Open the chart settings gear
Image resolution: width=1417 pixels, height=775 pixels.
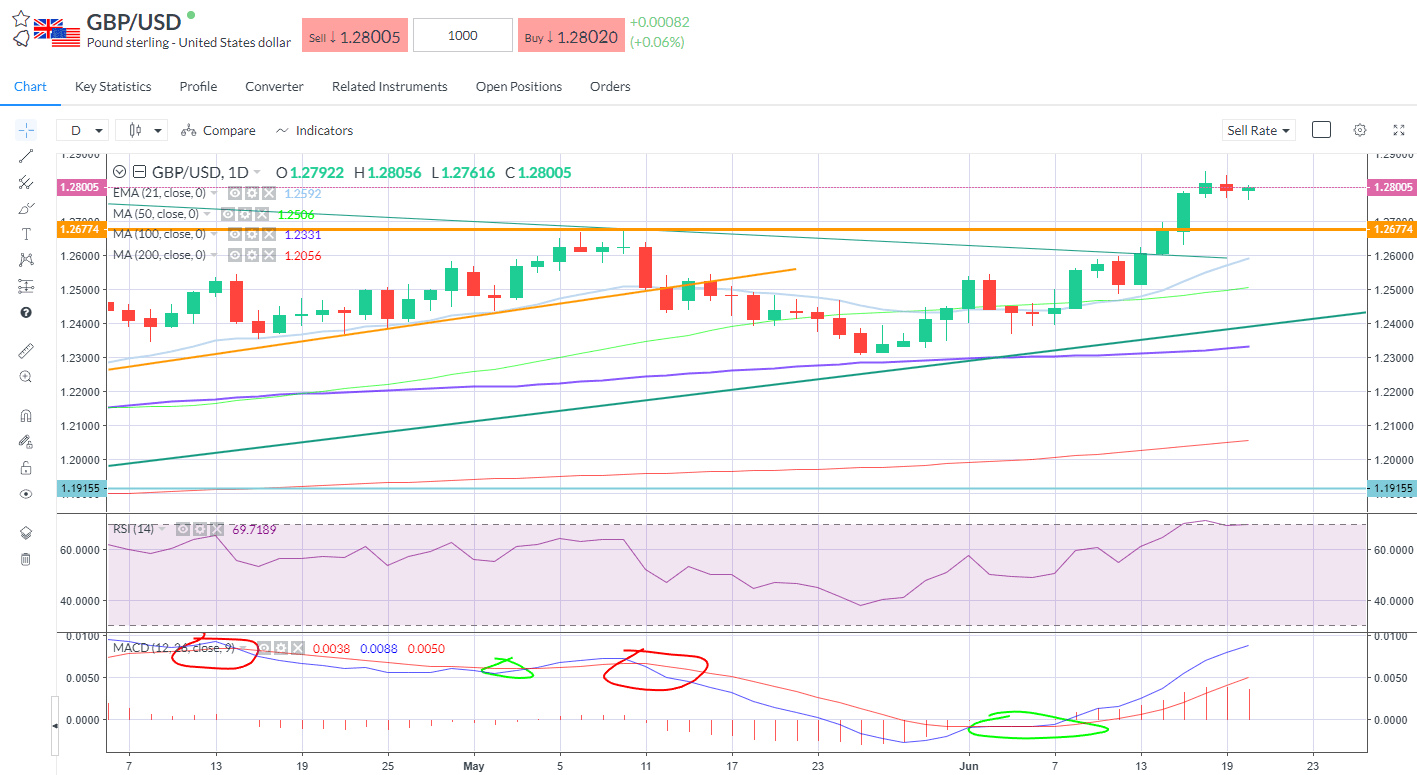pyautogui.click(x=1360, y=130)
